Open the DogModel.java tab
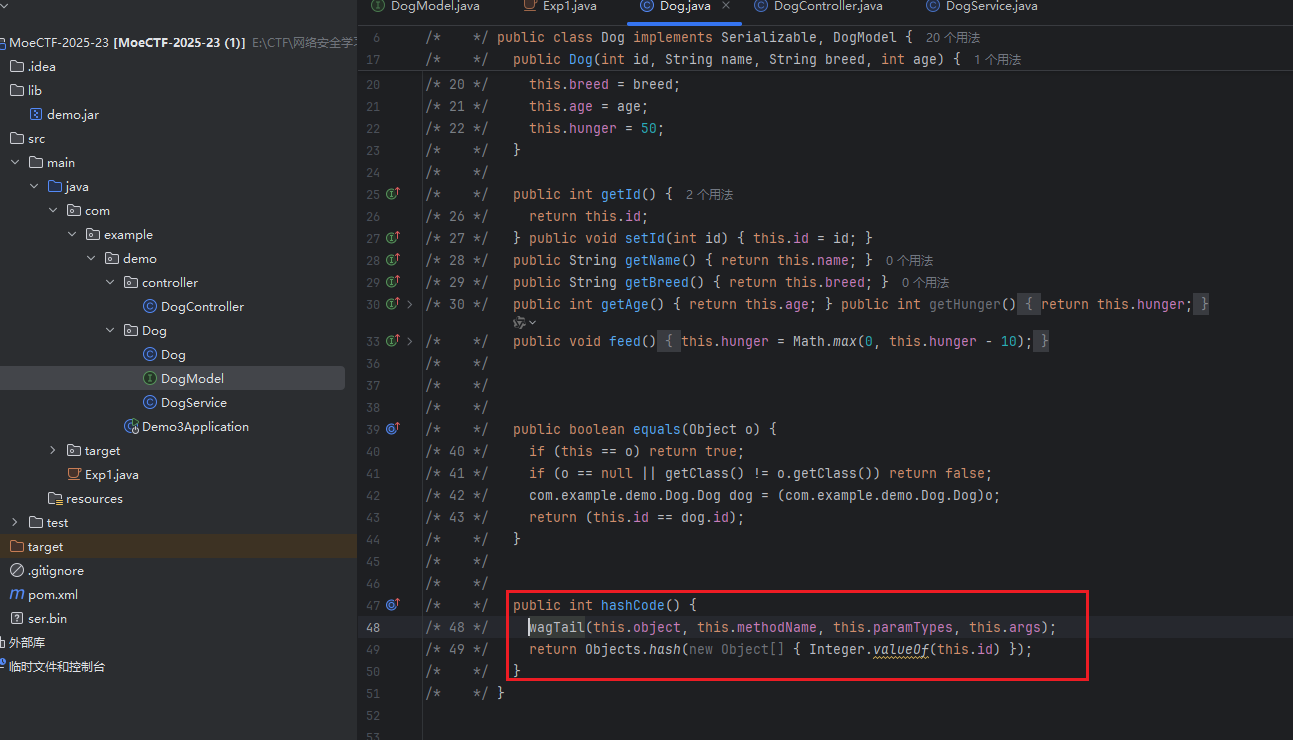Viewport: 1293px width, 740px height. [x=434, y=6]
